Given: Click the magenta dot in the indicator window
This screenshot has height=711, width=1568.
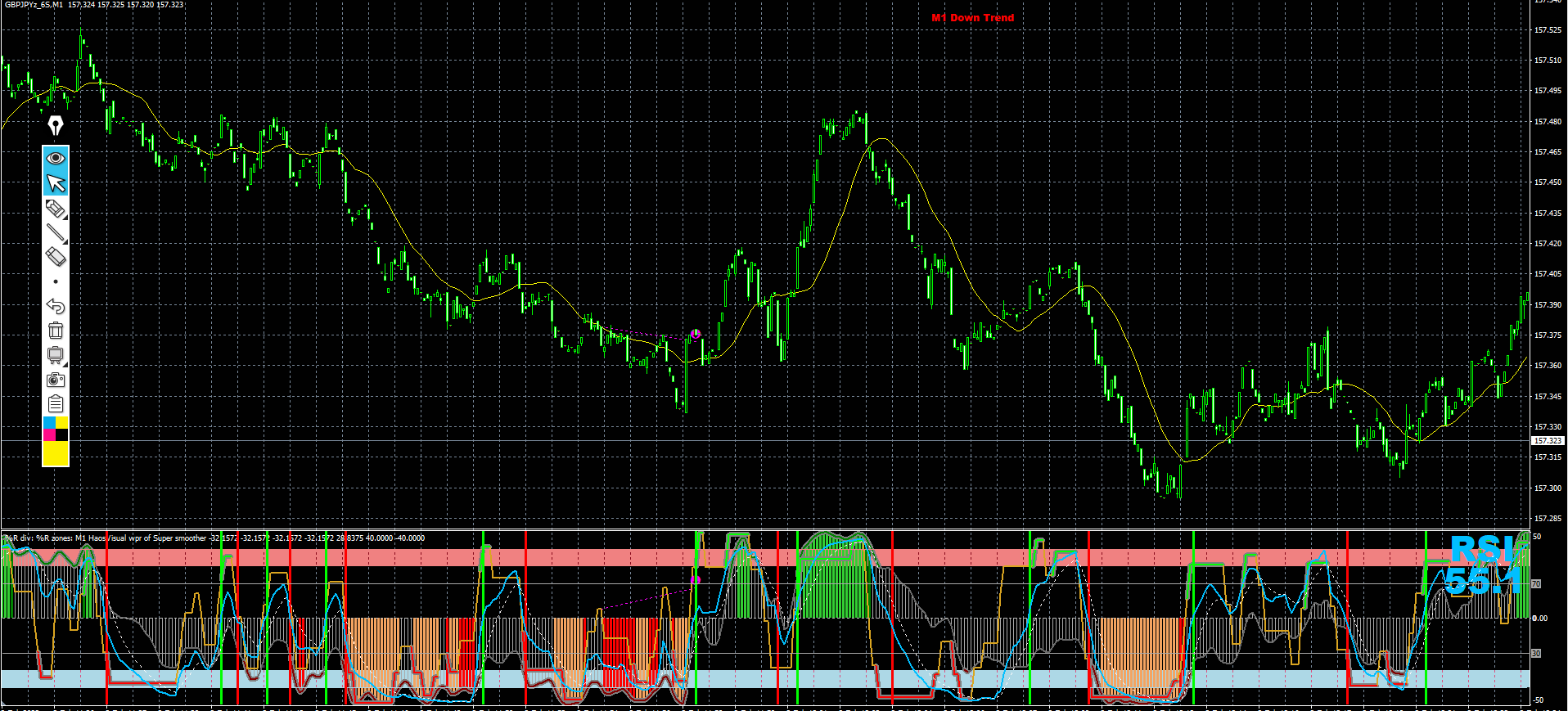Looking at the screenshot, I should point(696,579).
